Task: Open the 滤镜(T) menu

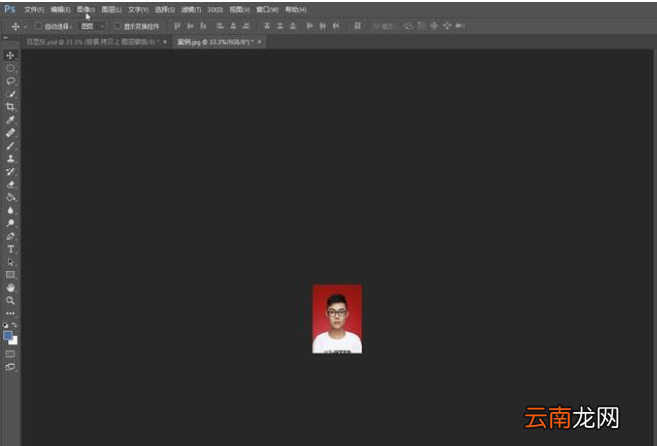Action: 191,9
